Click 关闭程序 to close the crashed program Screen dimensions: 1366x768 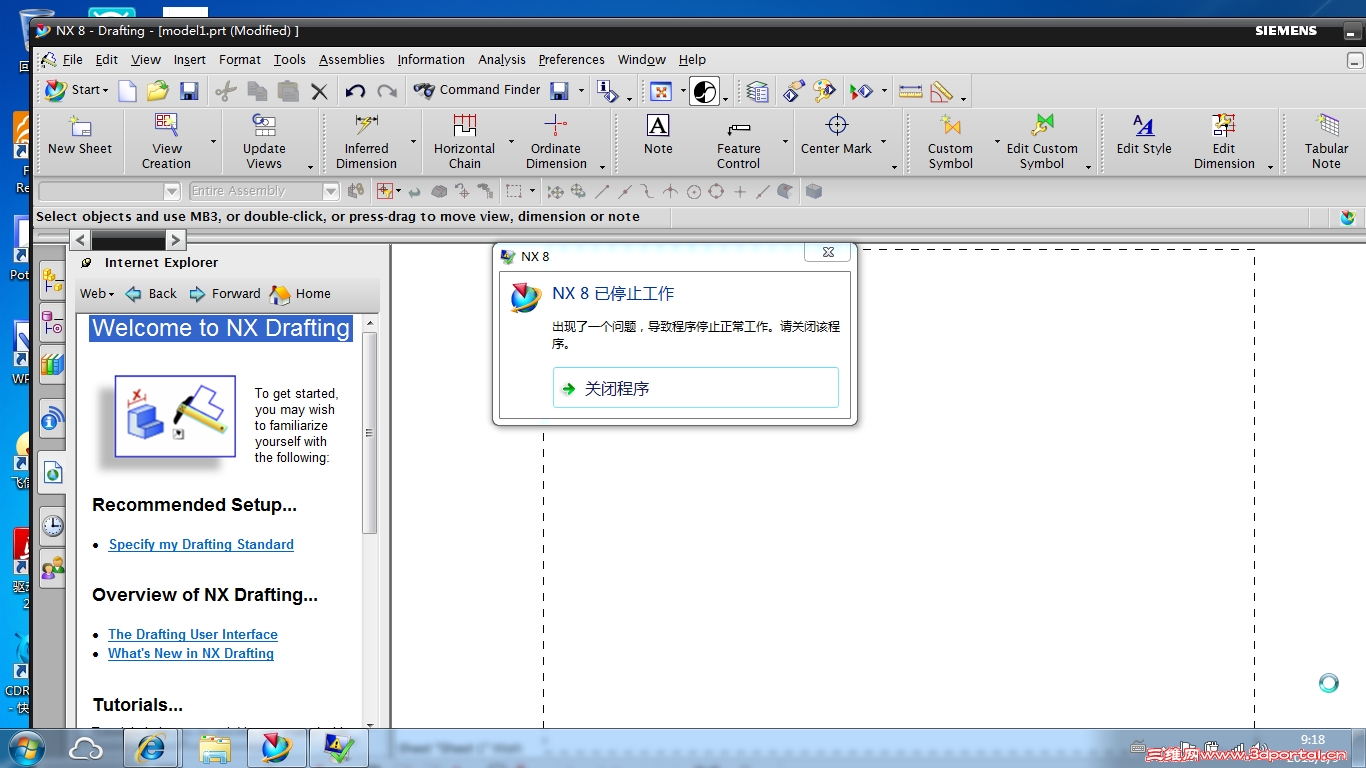(x=696, y=388)
